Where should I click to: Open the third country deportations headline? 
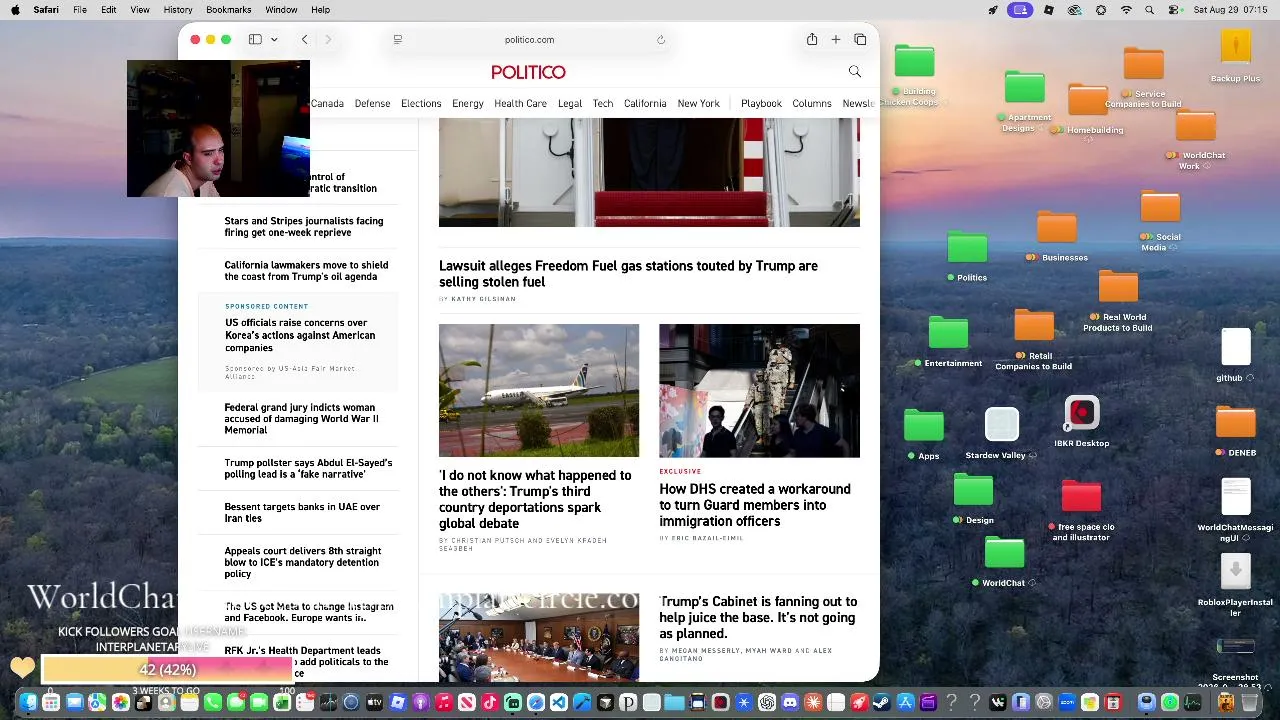pos(535,499)
